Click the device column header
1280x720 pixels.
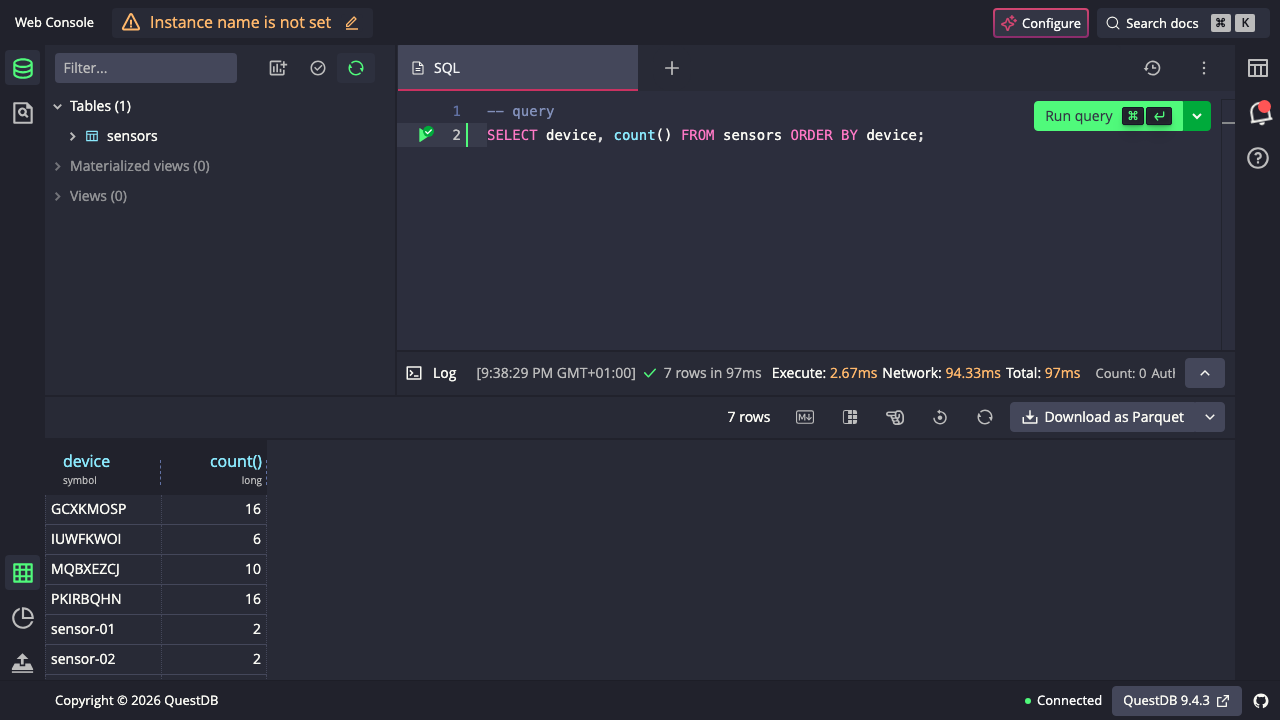pos(103,470)
